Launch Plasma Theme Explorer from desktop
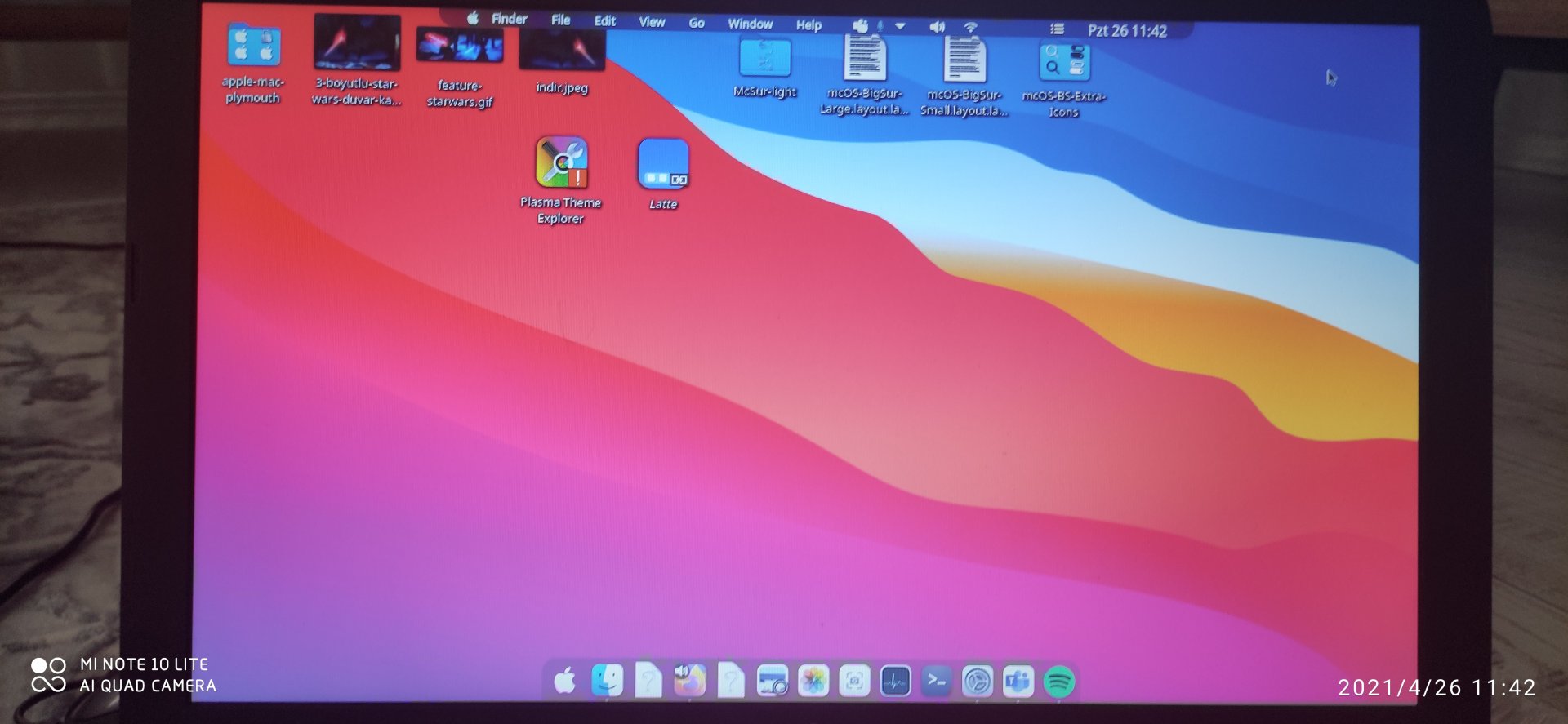Viewport: 1568px width, 724px height. click(x=562, y=162)
